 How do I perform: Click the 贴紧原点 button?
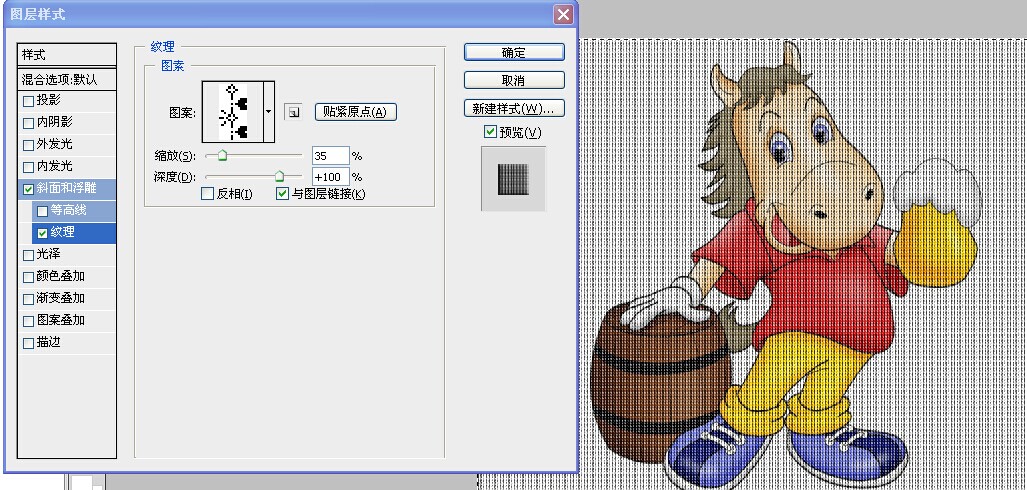click(x=356, y=112)
